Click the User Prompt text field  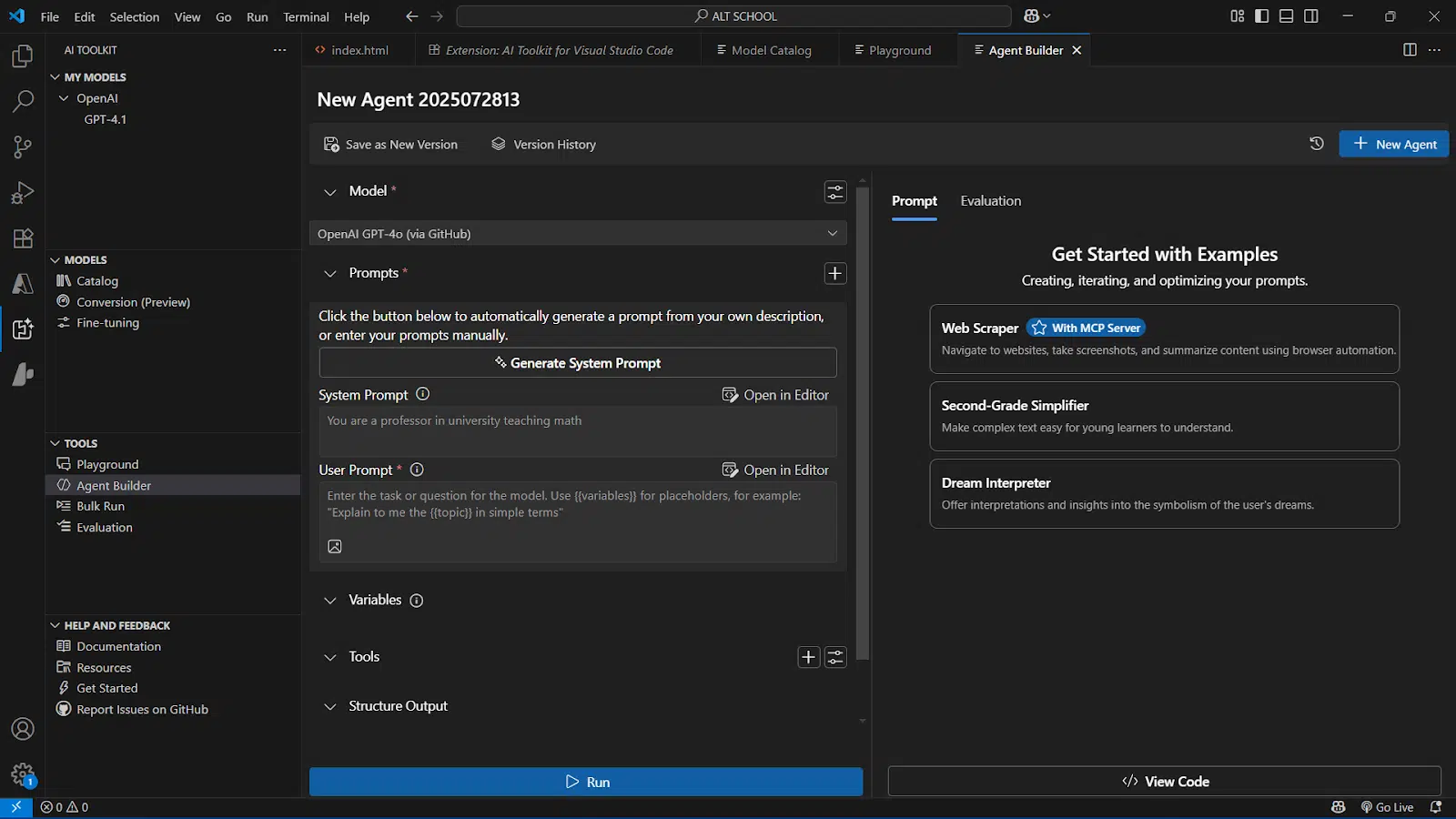coord(578,521)
